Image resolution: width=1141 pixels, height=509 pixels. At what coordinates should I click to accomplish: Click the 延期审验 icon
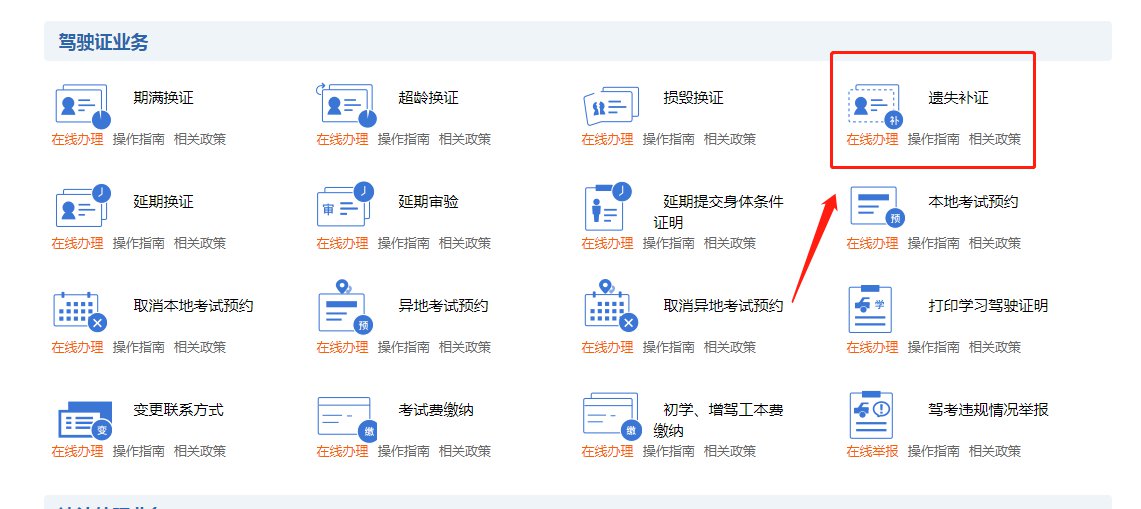346,204
